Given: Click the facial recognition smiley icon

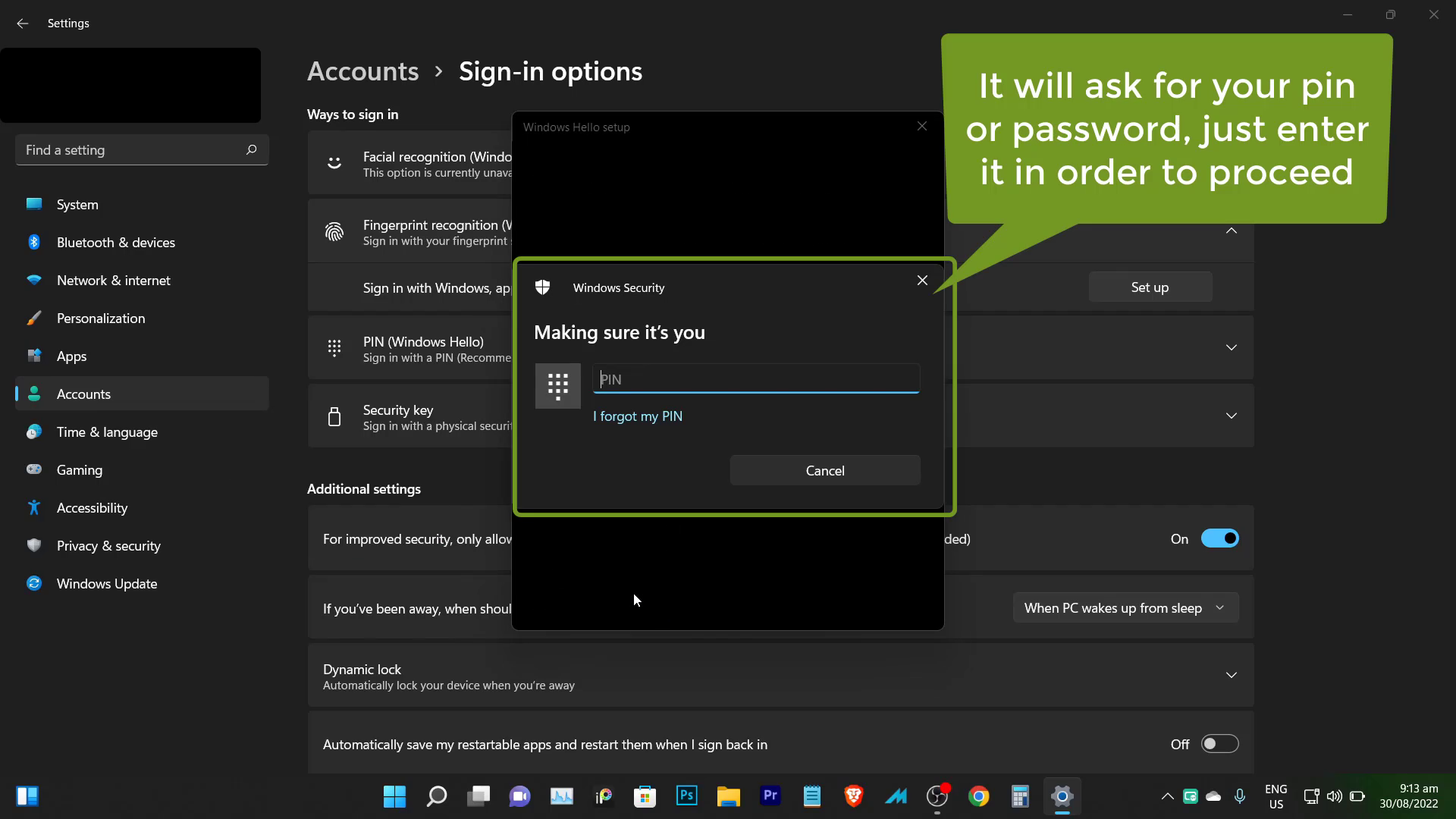Looking at the screenshot, I should (x=334, y=163).
